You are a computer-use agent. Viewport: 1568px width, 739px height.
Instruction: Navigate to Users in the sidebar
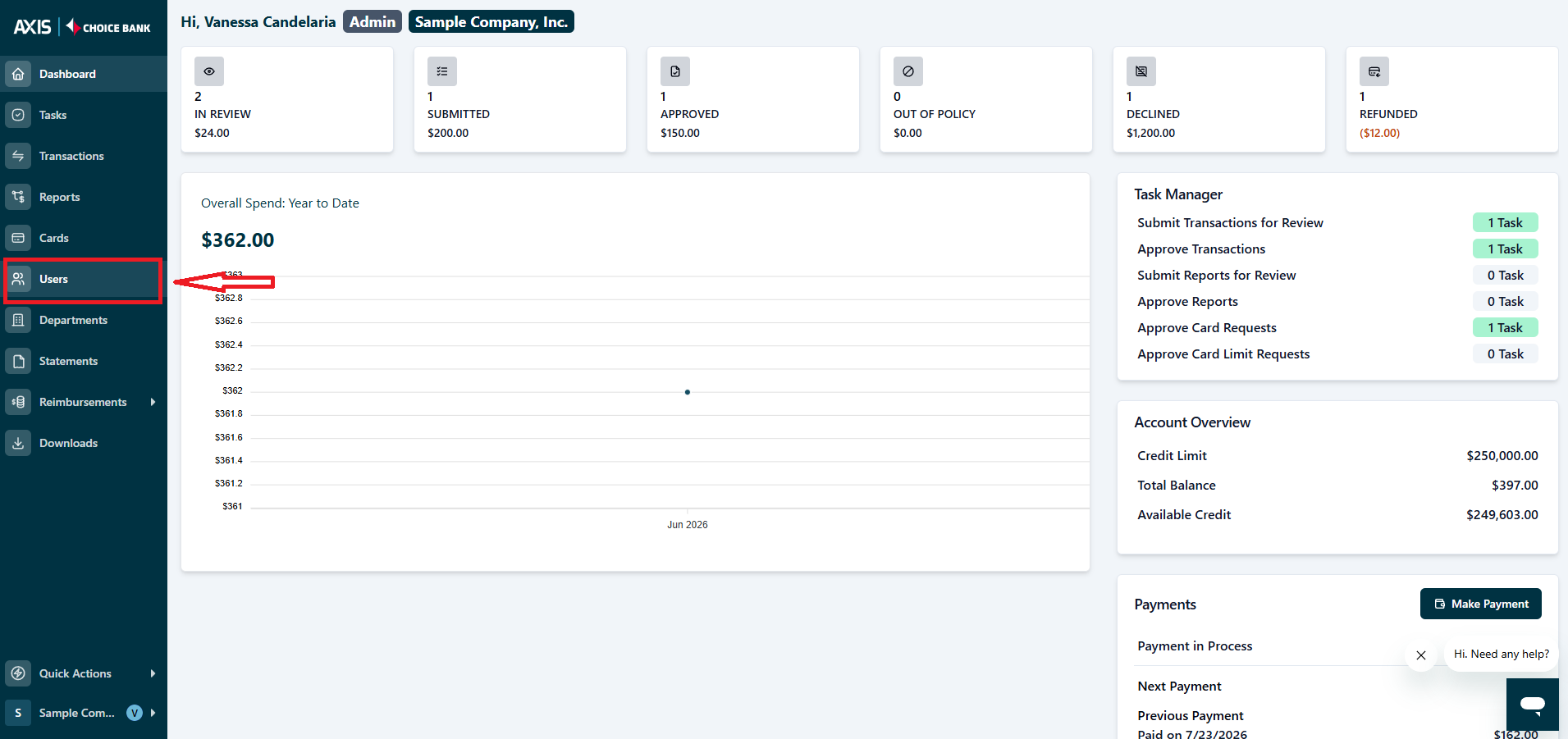84,279
